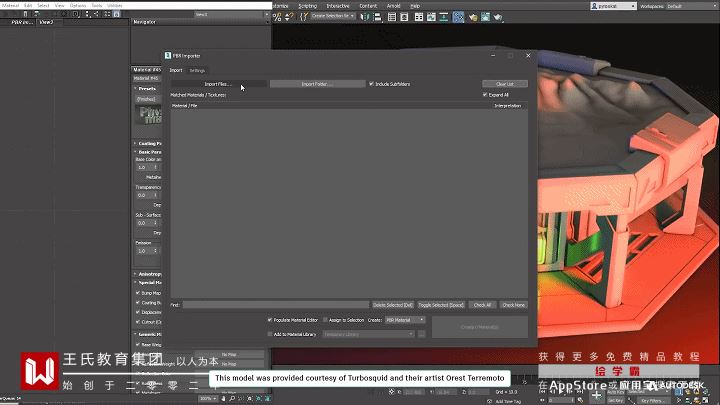720x405 pixels.
Task: Collapse the Special Maps rollout
Action: click(x=147, y=282)
